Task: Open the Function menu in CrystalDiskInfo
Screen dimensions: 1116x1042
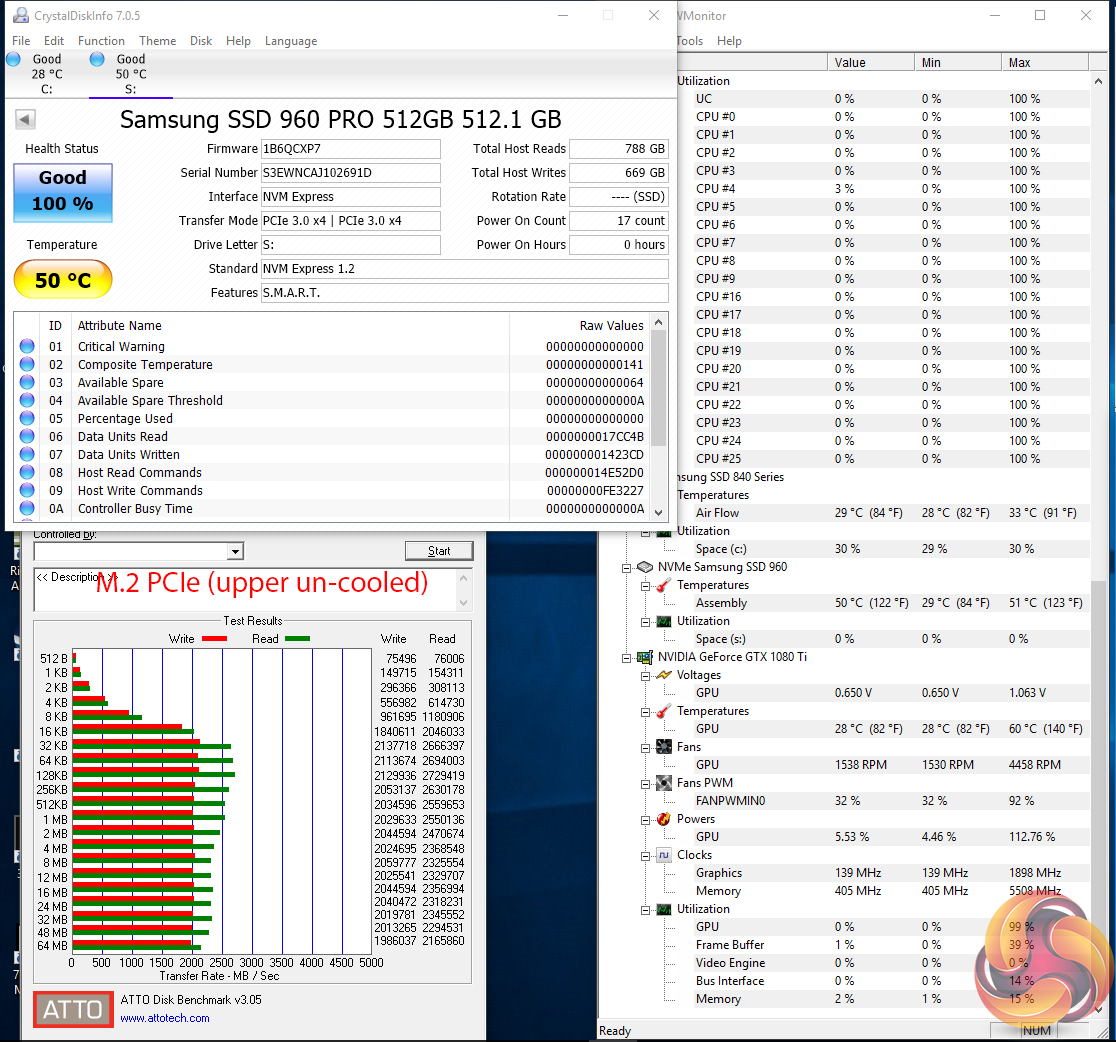Action: [101, 41]
